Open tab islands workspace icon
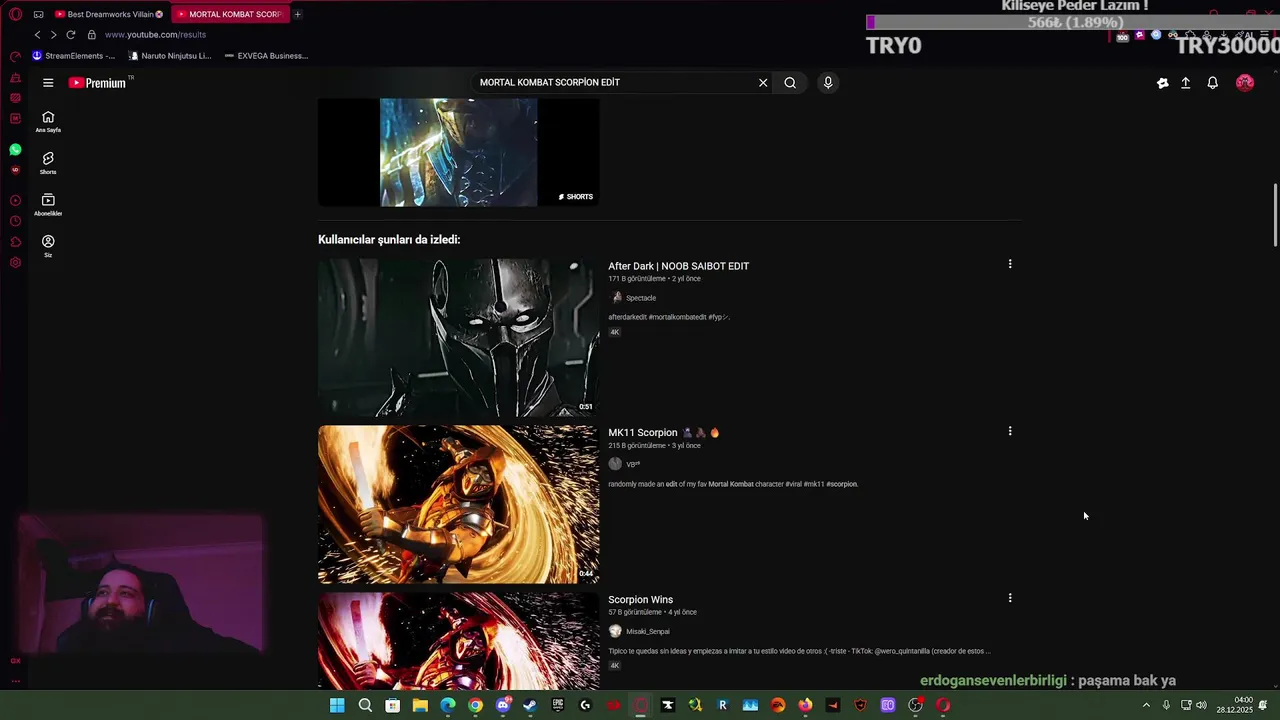Viewport: 1280px width, 720px height. (x=38, y=14)
